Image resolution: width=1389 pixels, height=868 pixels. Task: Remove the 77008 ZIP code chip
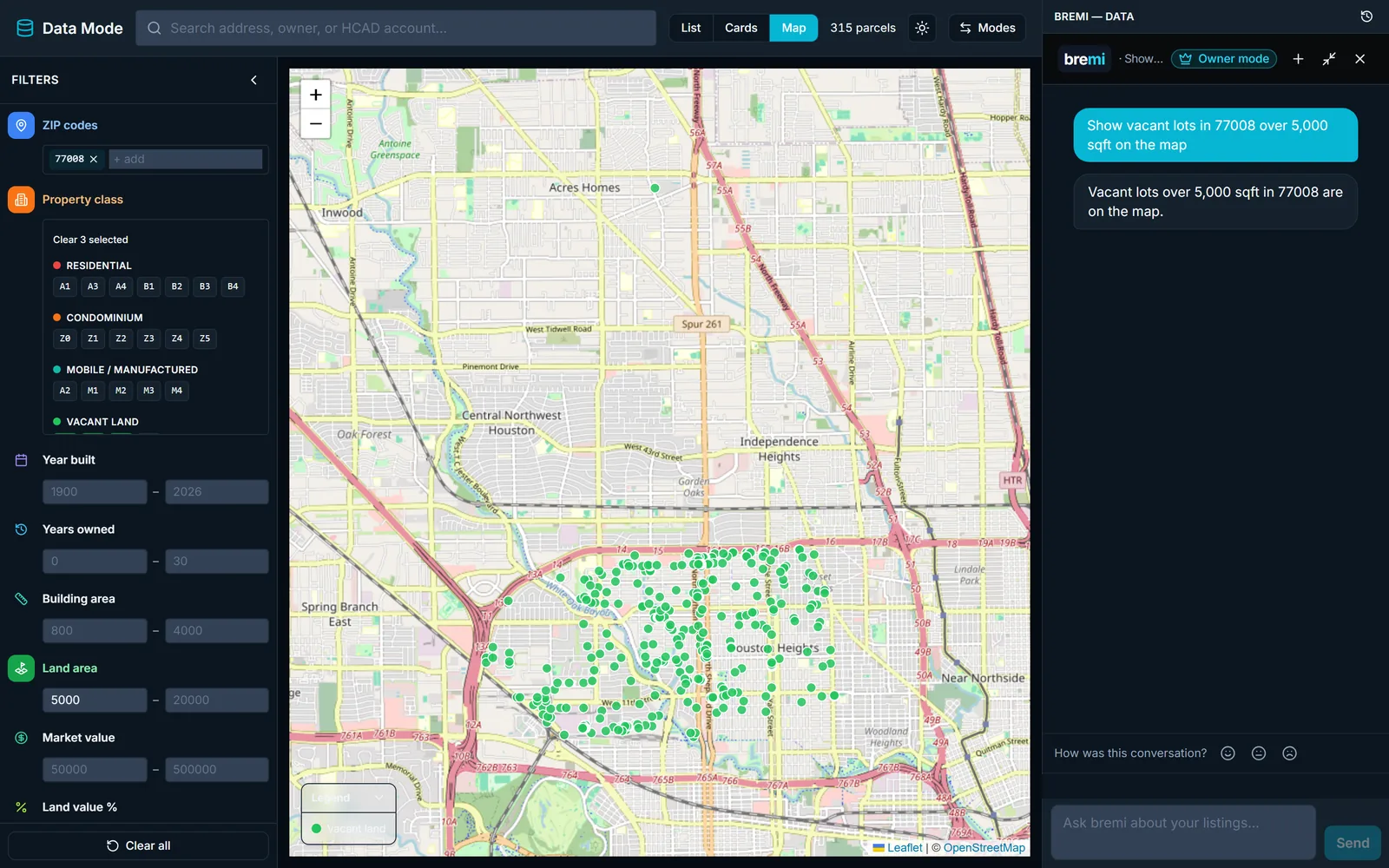click(x=94, y=159)
